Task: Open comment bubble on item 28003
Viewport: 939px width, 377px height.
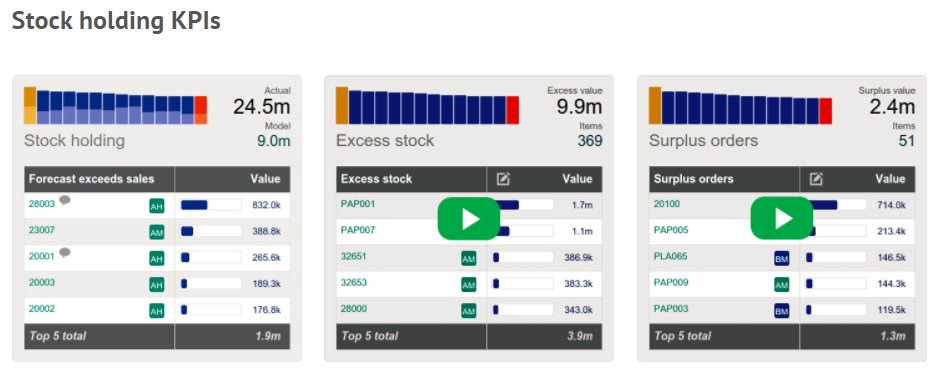Action: point(65,201)
